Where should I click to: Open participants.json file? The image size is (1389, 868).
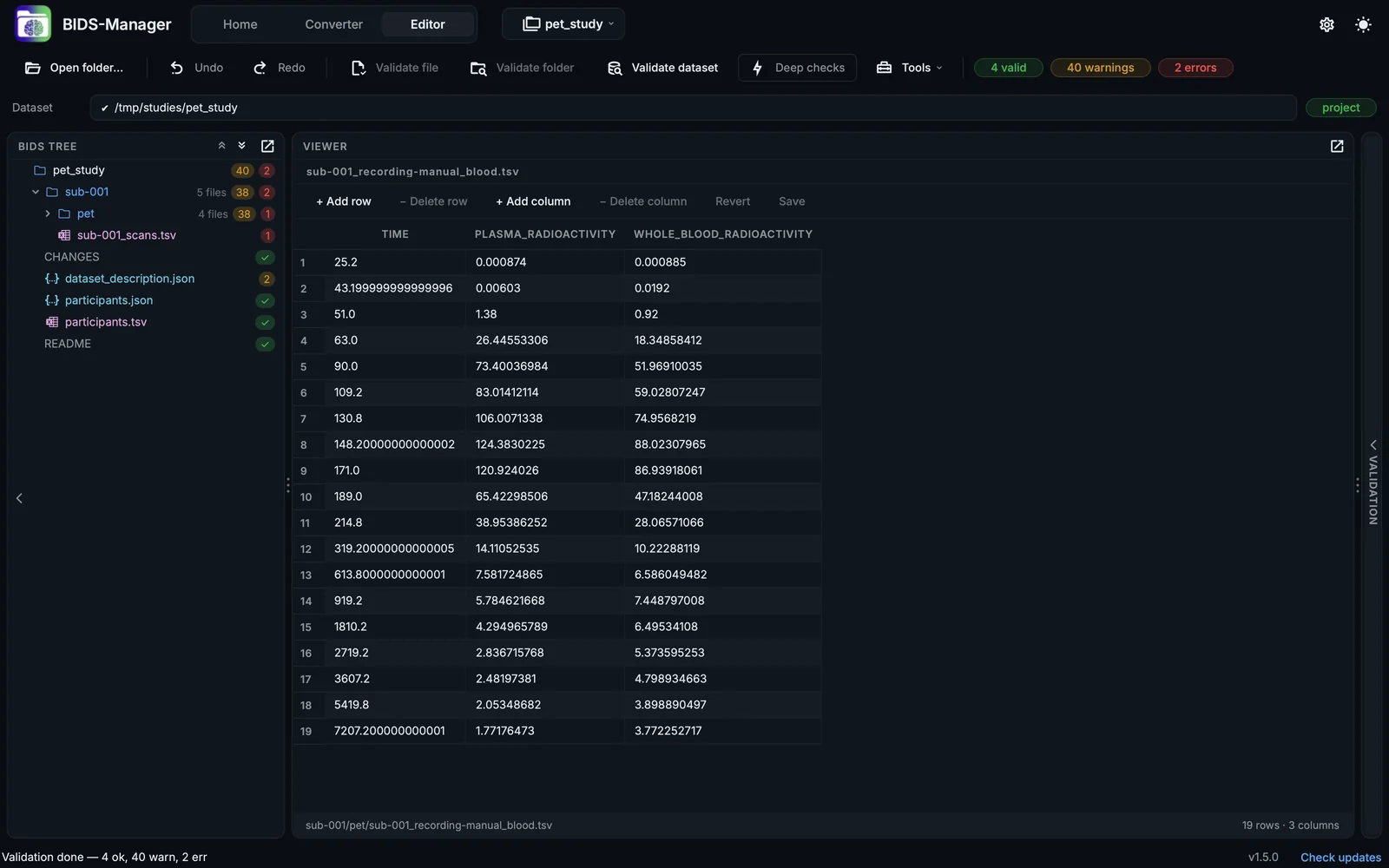[x=109, y=300]
